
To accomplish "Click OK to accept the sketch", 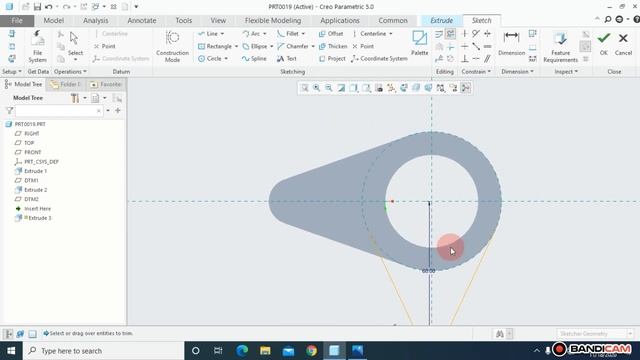I will click(x=604, y=44).
